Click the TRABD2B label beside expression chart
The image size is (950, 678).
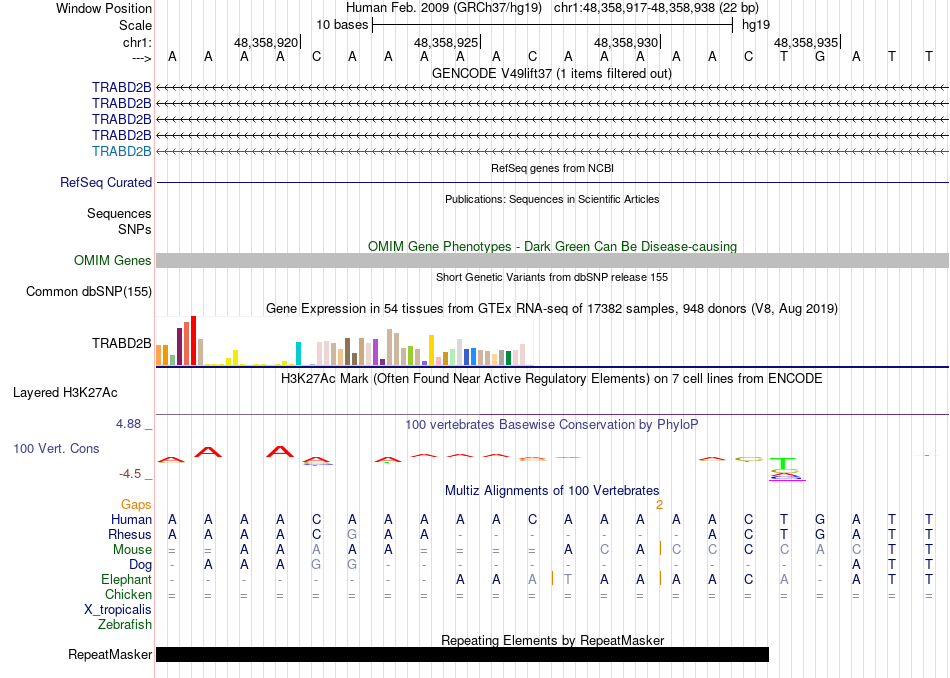point(122,344)
